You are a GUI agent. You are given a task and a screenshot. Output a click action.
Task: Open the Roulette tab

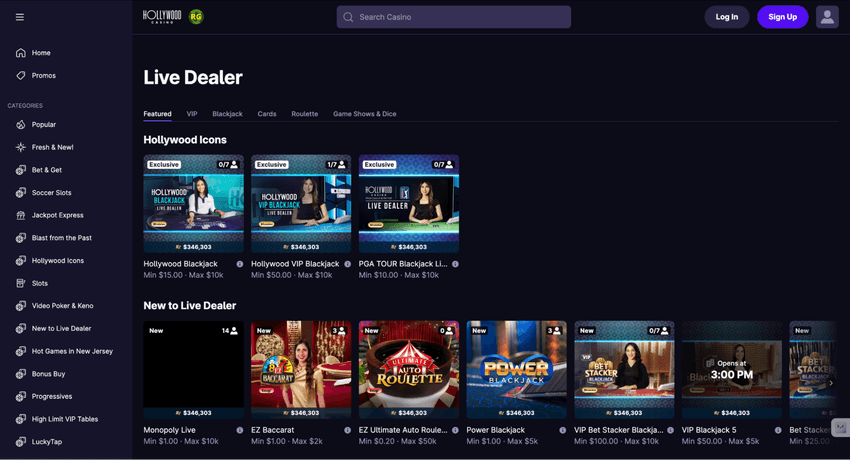(305, 114)
